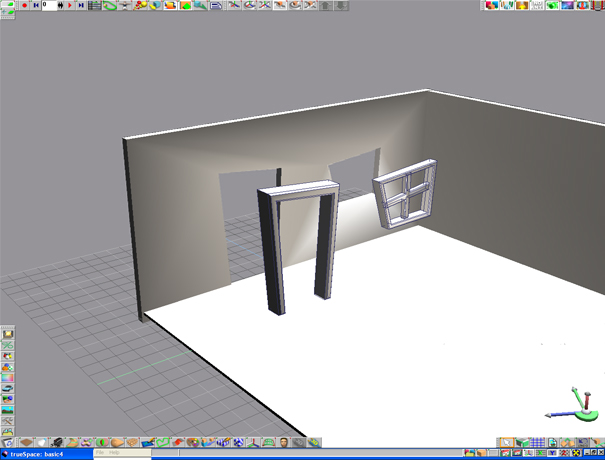Click the top icon in left vertical toolbar
The image size is (605, 460).
(8, 333)
